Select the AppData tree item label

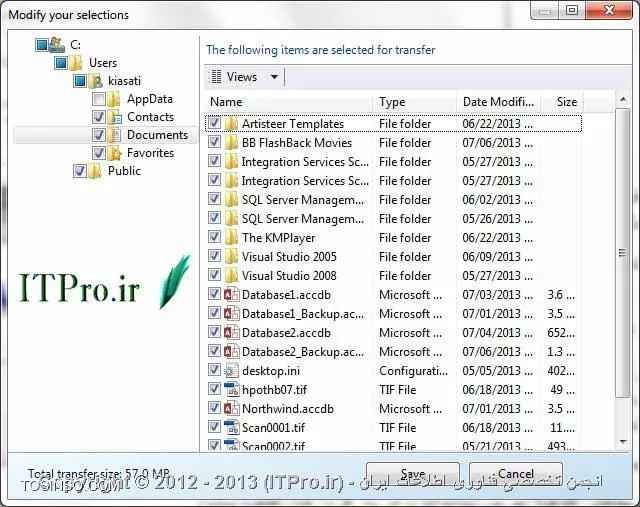point(150,99)
